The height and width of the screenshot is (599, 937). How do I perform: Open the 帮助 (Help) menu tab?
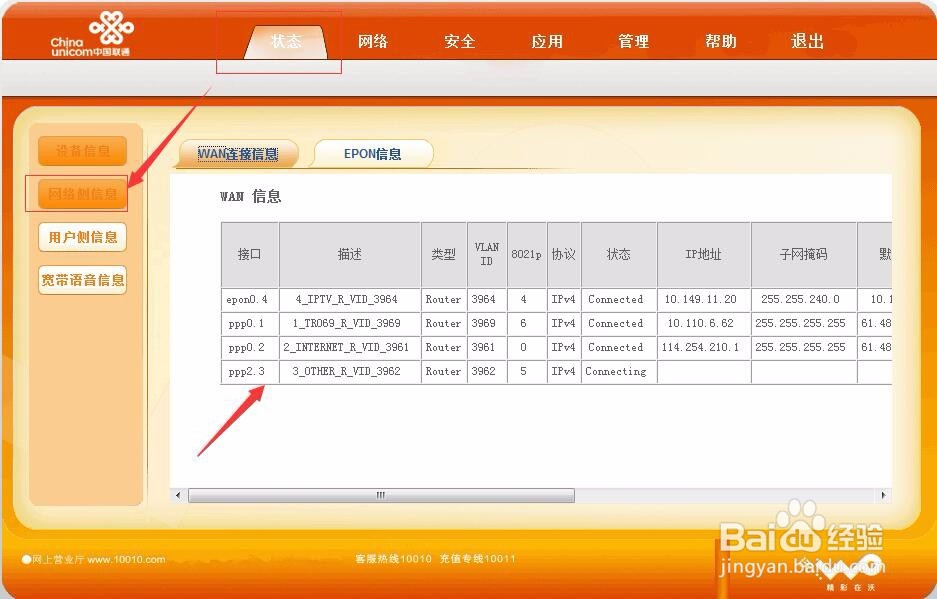click(720, 41)
